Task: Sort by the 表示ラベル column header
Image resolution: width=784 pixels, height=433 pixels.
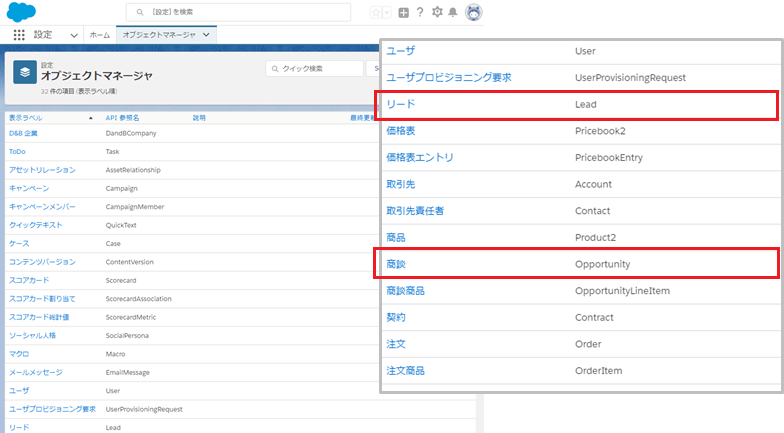Action: coord(26,118)
